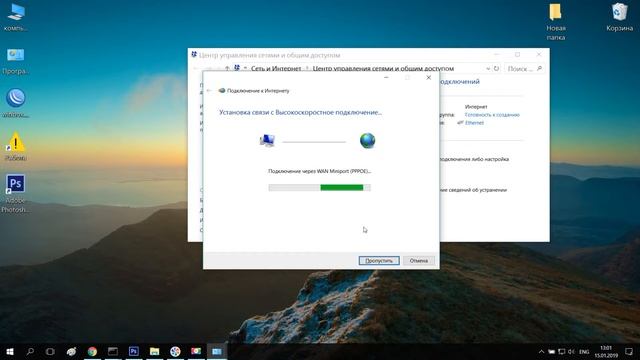Open the Recycle Bin (Корзина) desktop icon
Viewport: 640px width, 360px height.
tap(619, 17)
